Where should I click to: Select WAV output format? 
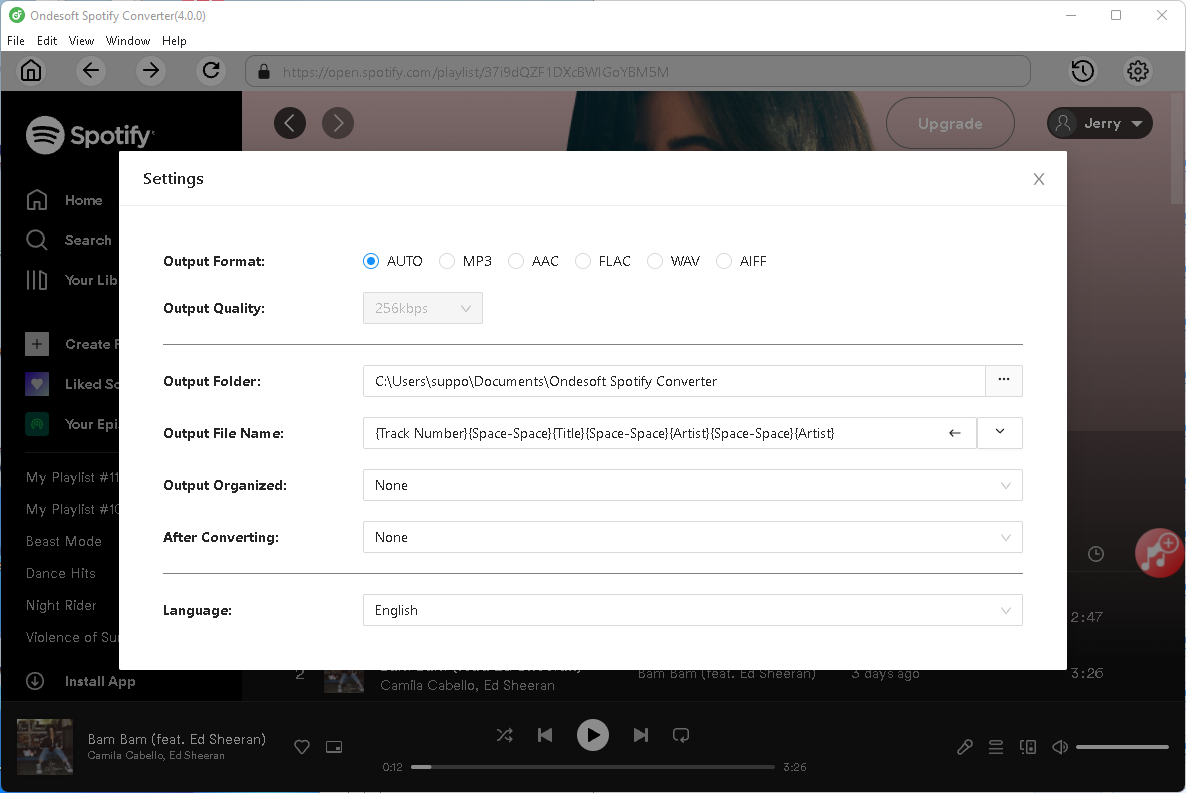point(655,261)
